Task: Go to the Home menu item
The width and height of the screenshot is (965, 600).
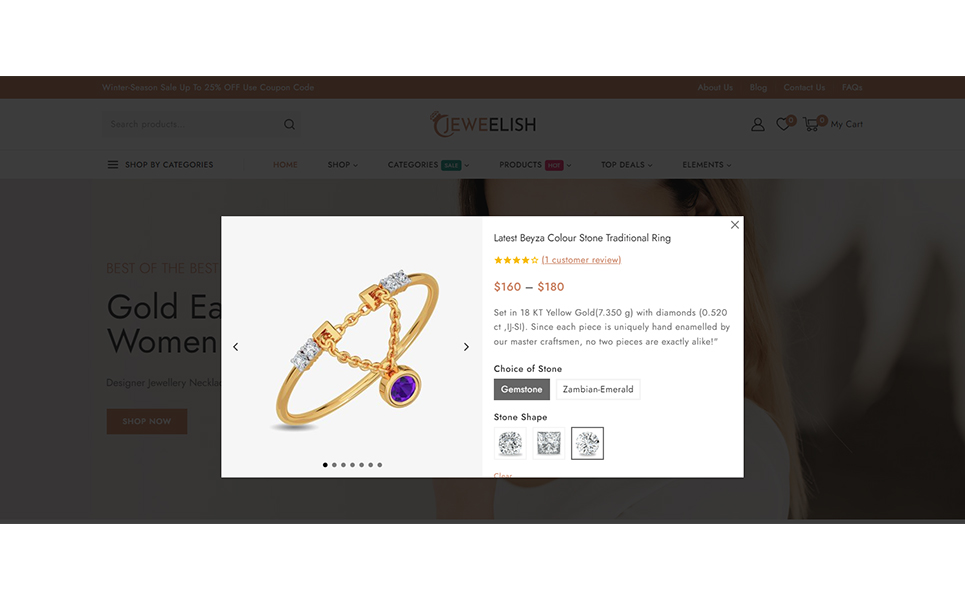Action: (x=285, y=165)
